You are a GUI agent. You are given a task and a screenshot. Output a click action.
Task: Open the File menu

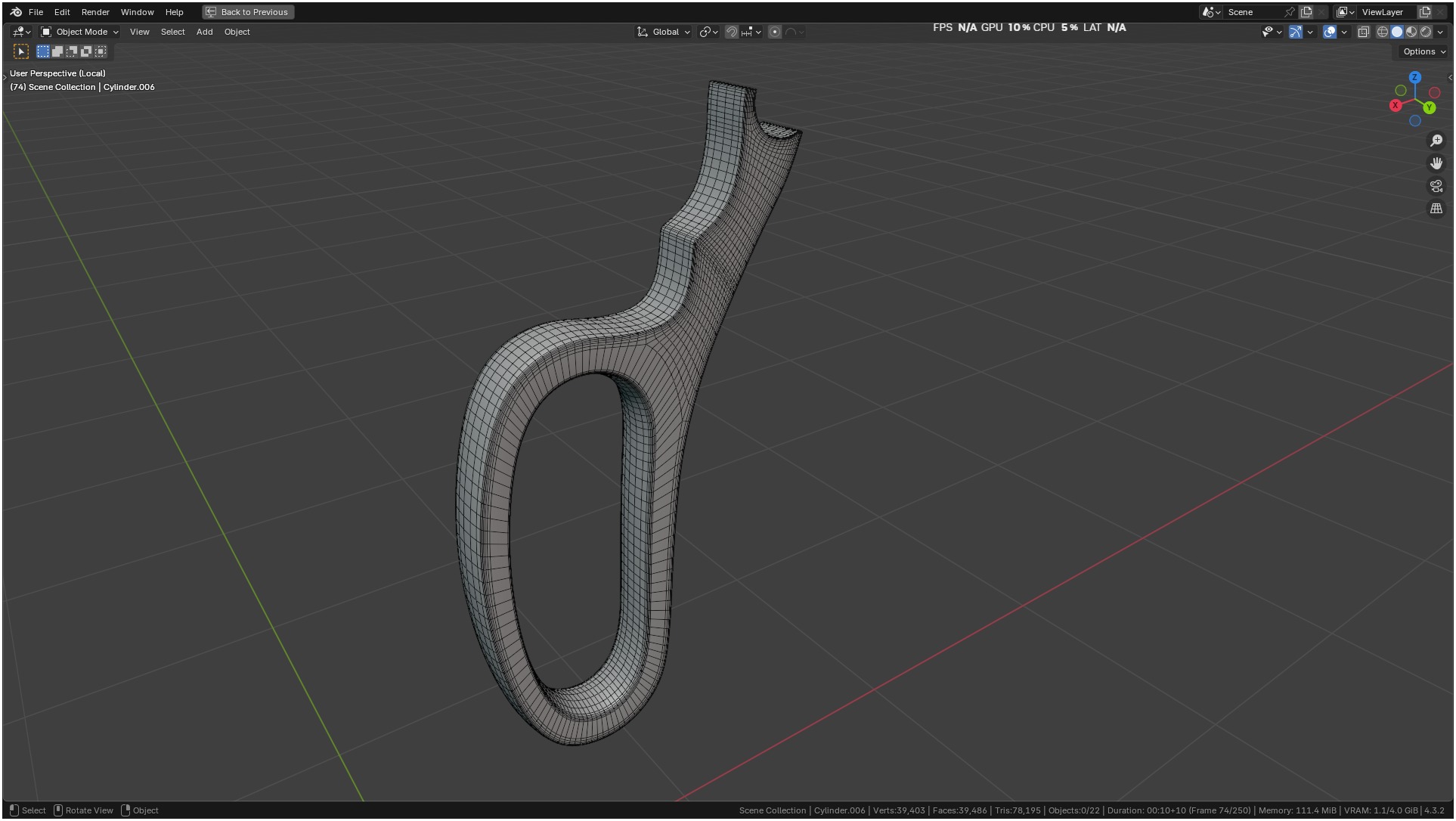coord(36,12)
